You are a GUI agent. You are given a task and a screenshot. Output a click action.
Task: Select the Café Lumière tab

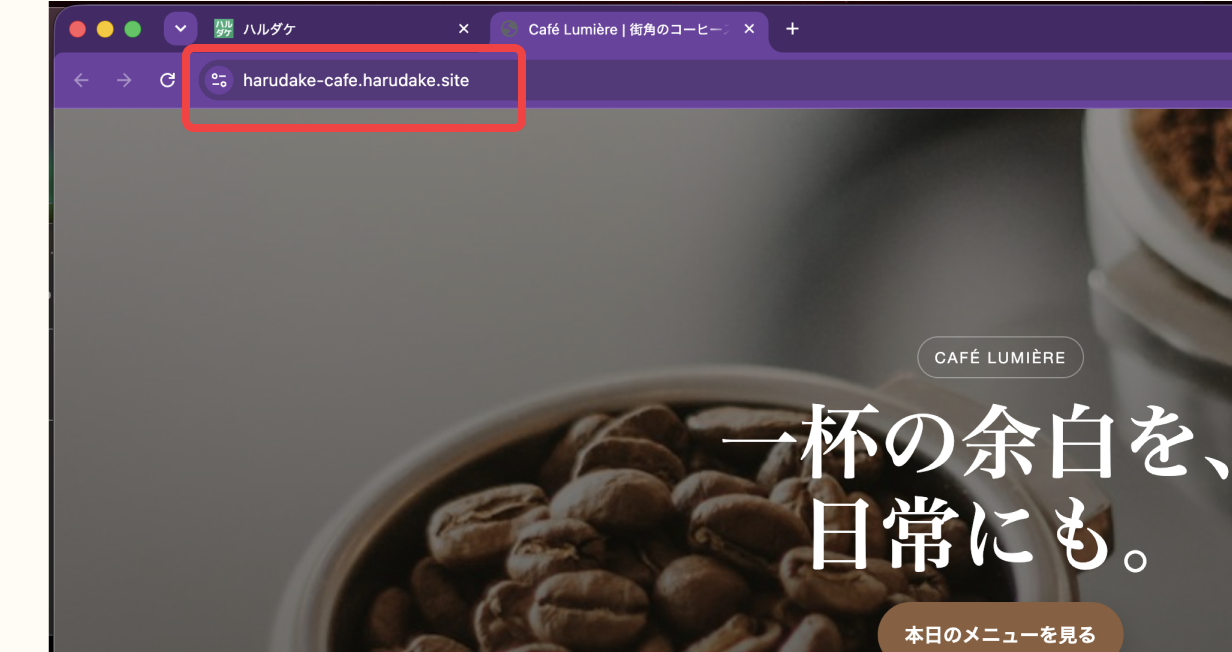pos(629,29)
